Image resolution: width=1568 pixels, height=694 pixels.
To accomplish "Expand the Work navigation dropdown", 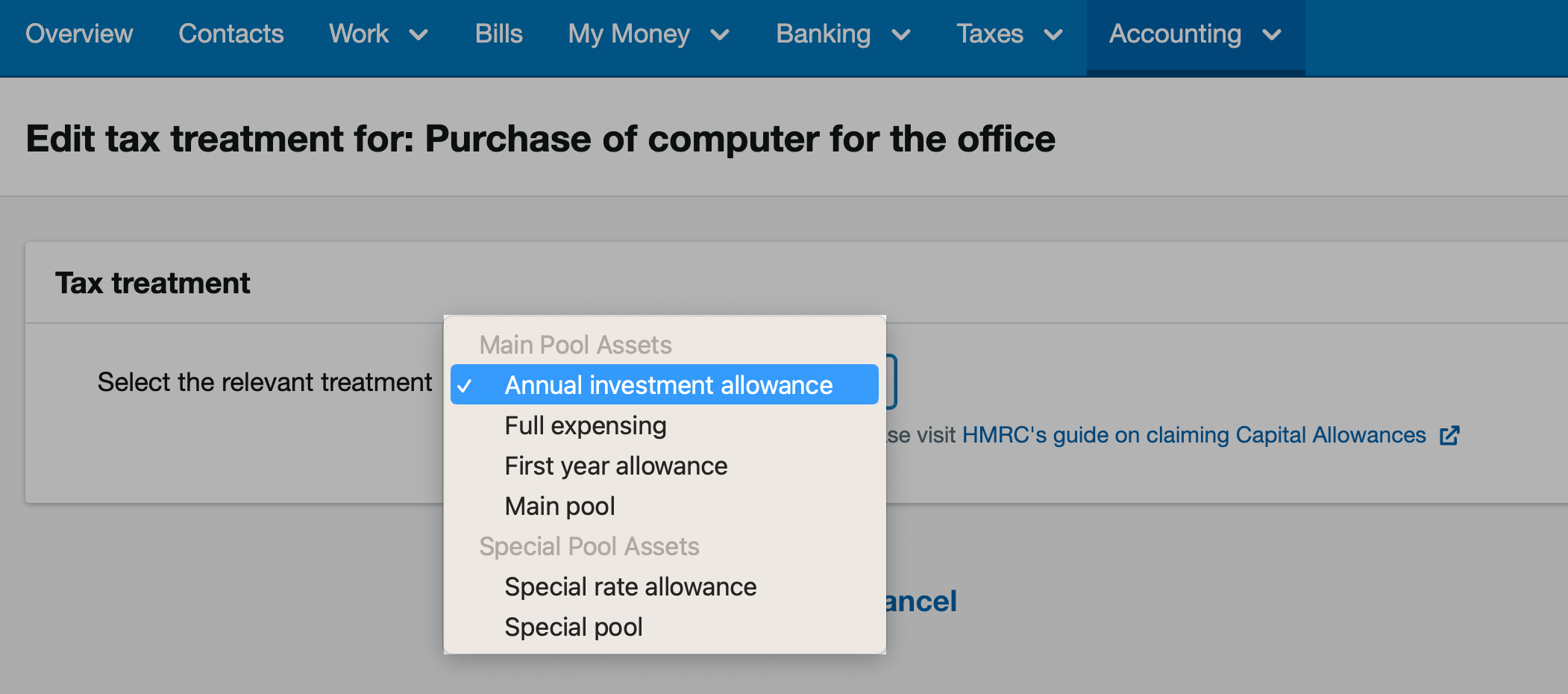I will (379, 34).
